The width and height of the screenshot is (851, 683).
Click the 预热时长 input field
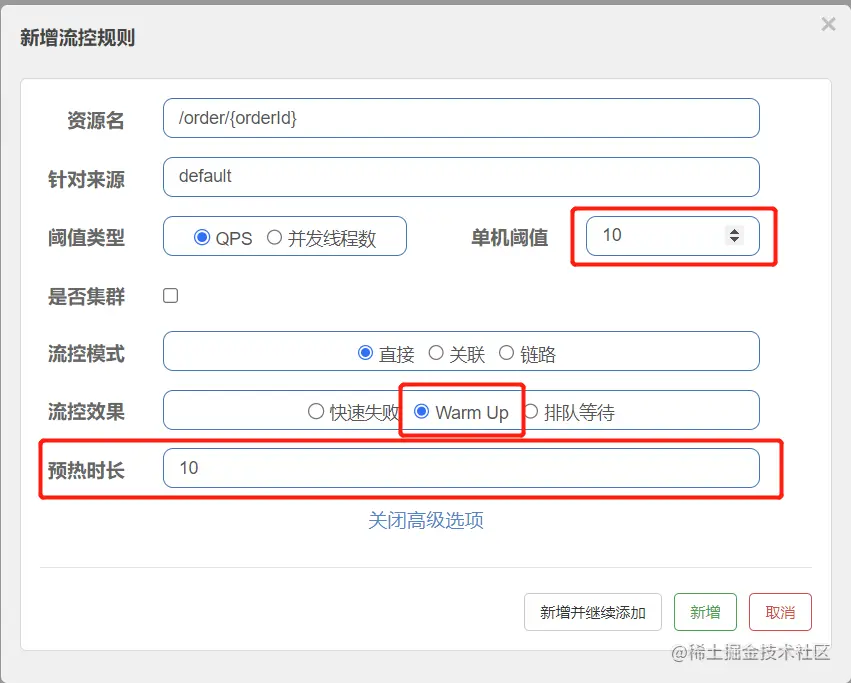(x=461, y=468)
